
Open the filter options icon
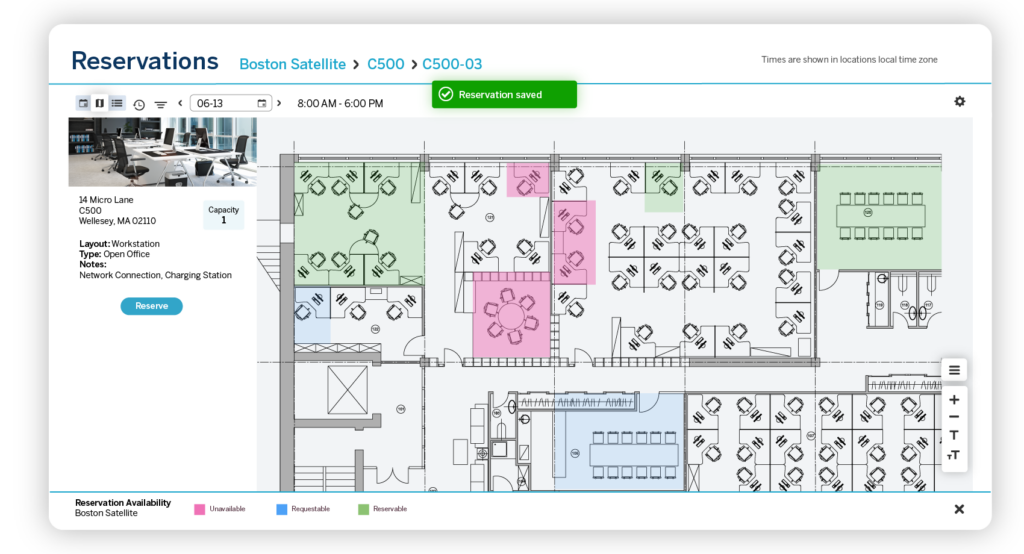click(x=160, y=104)
